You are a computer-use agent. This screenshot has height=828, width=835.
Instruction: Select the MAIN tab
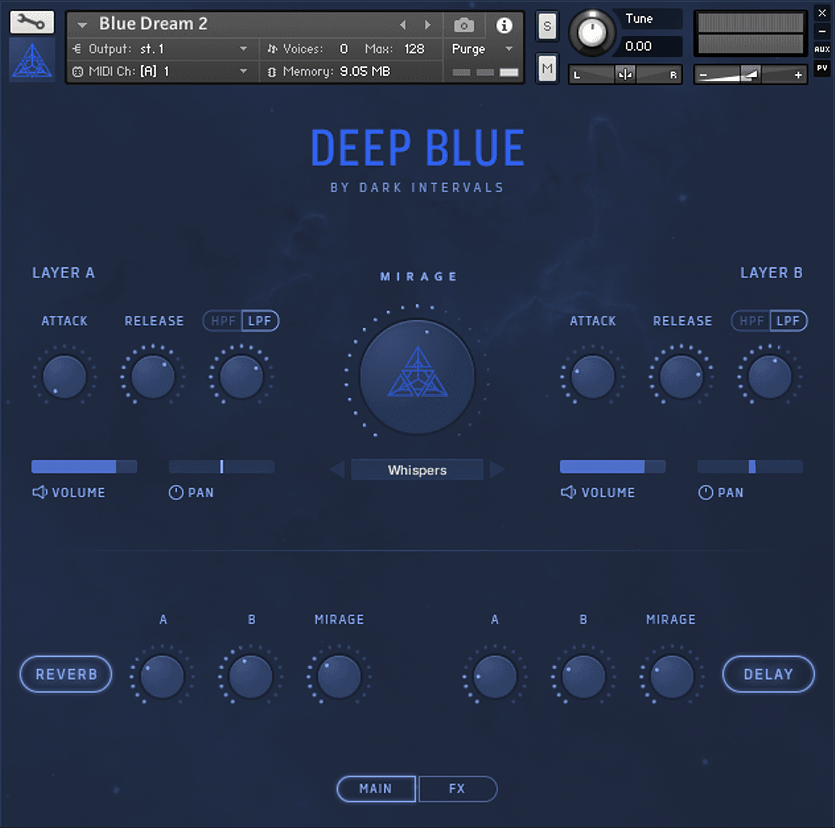376,789
